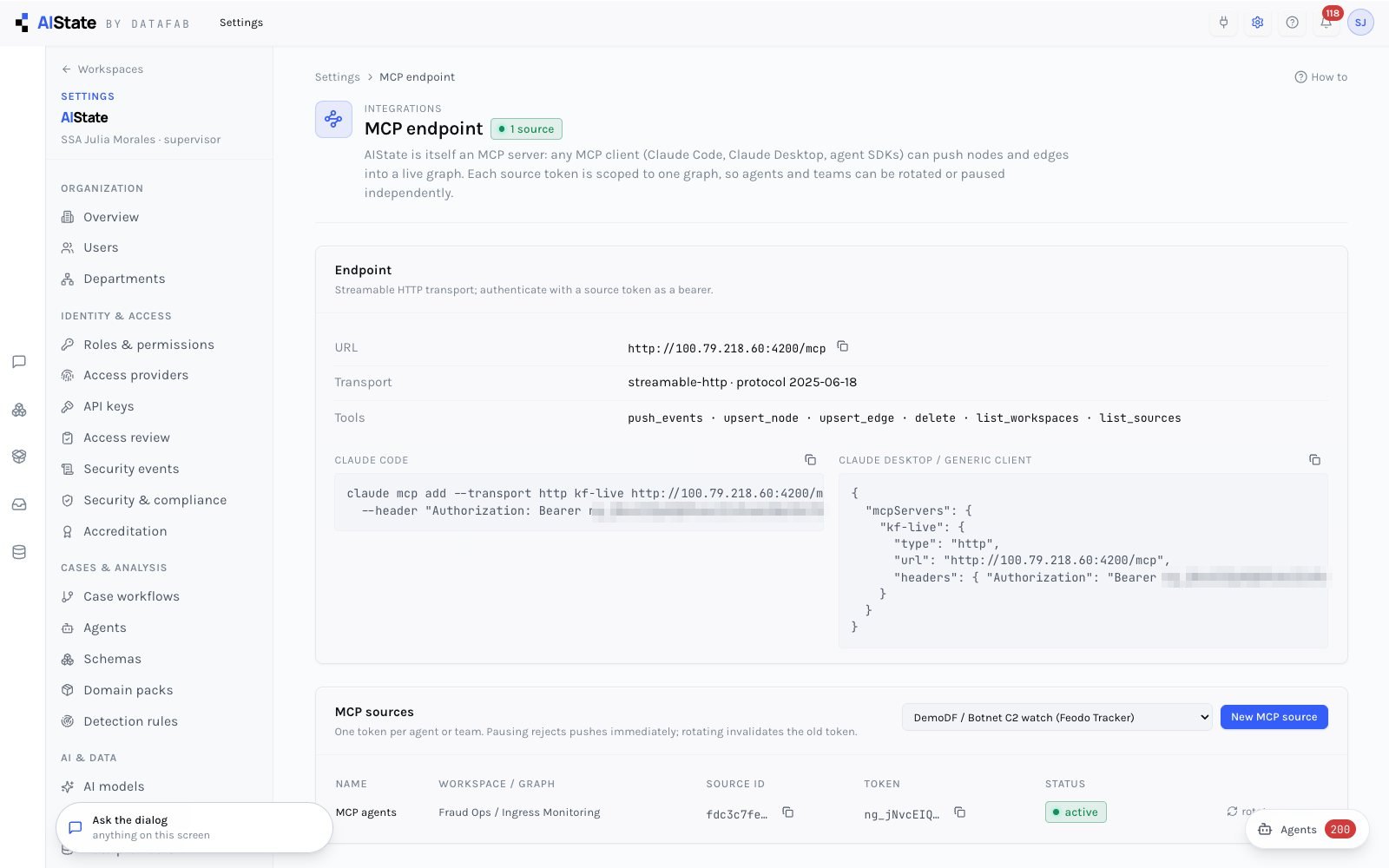Image resolution: width=1389 pixels, height=868 pixels.
Task: Click the plug connection icon
Action: point(1223,23)
